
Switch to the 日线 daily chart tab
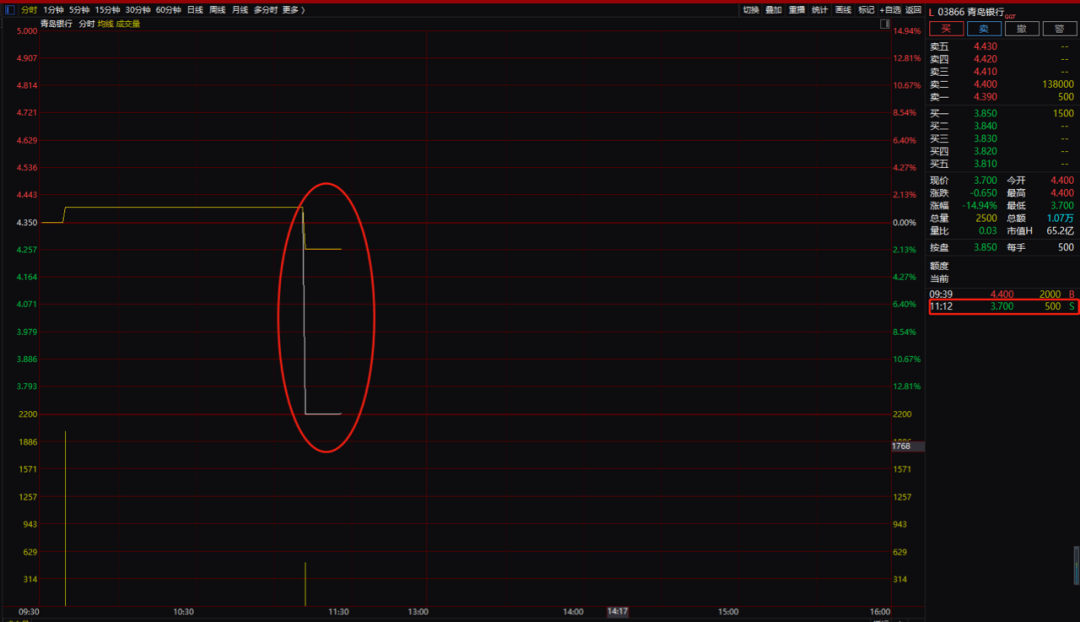195,10
